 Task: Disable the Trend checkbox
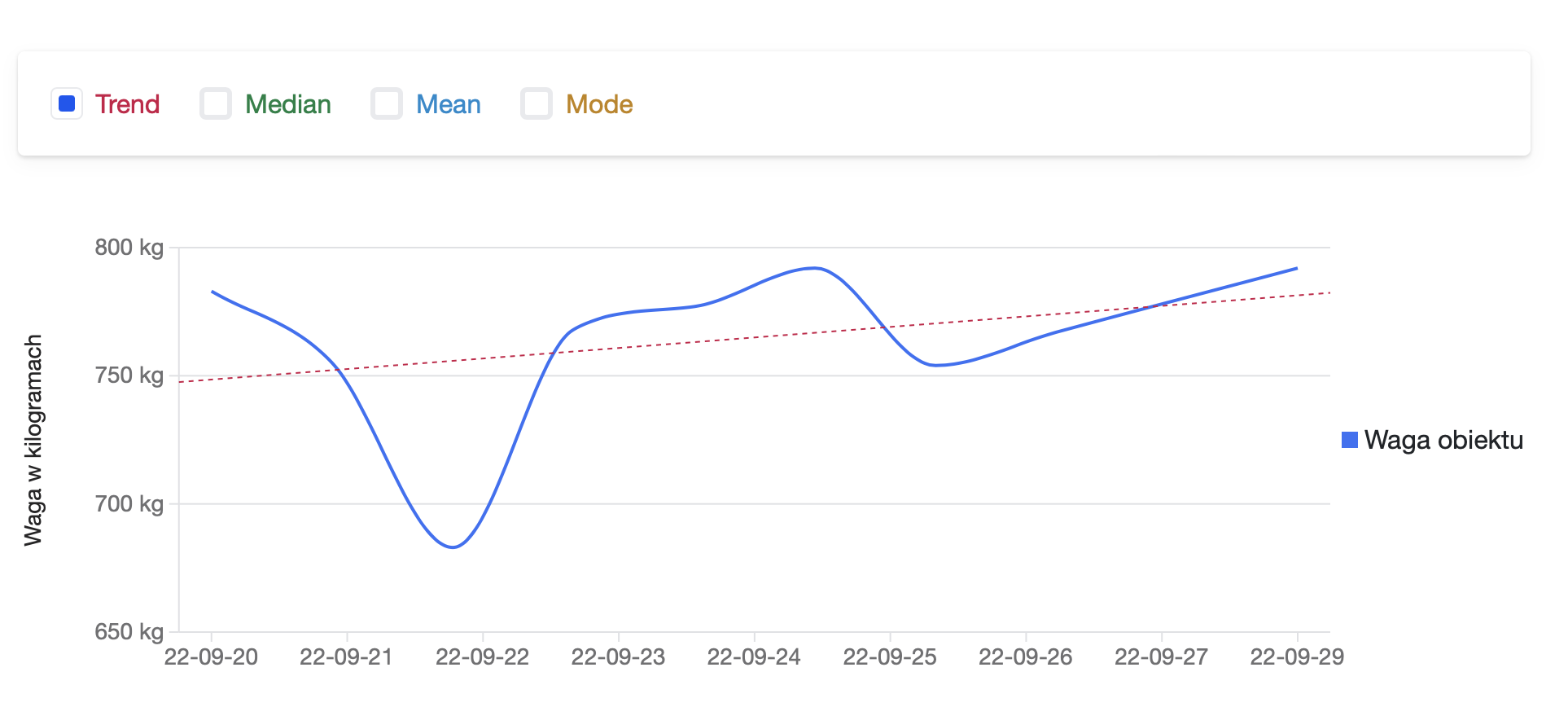[x=66, y=103]
